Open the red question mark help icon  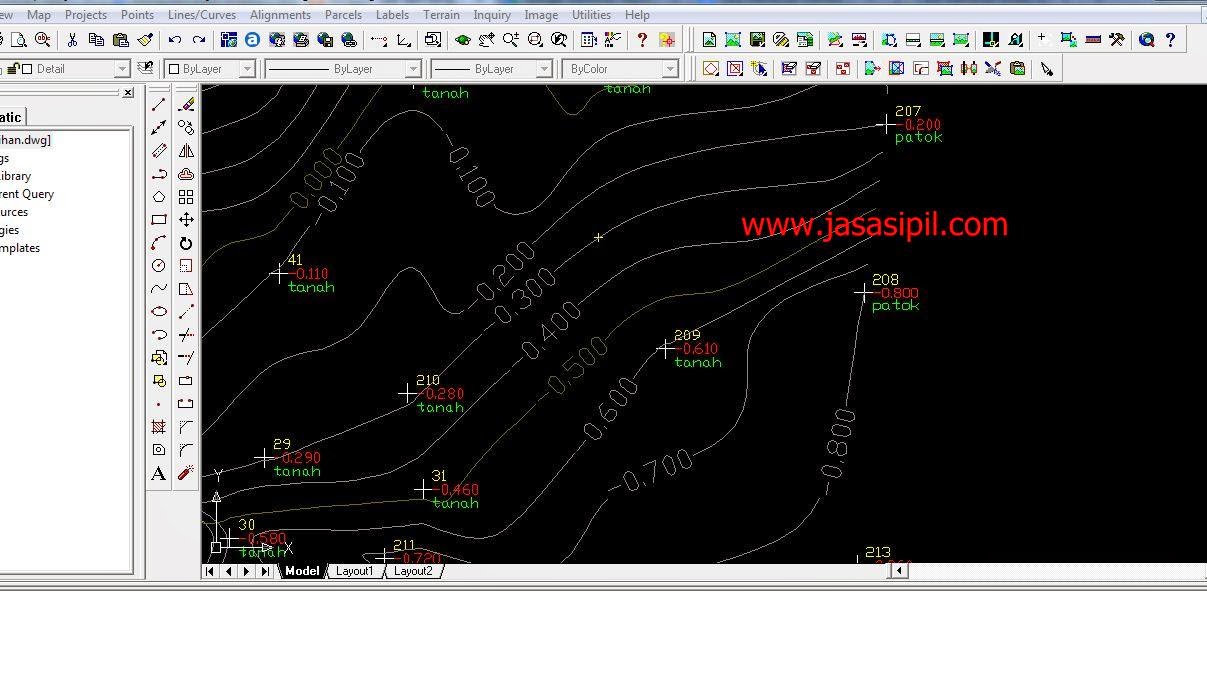pyautogui.click(x=642, y=40)
